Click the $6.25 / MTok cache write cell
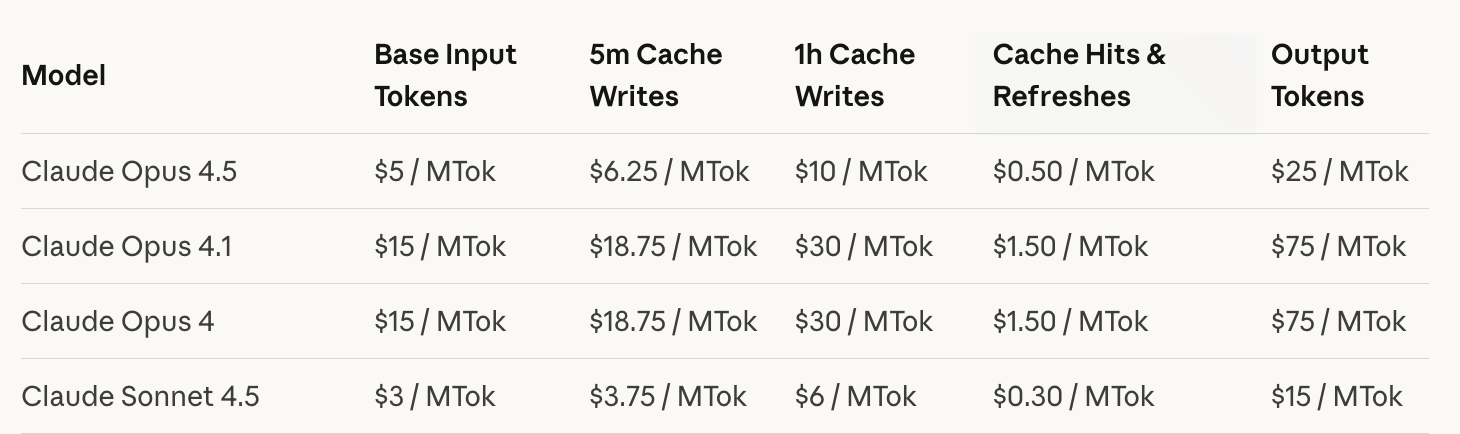 [669, 171]
